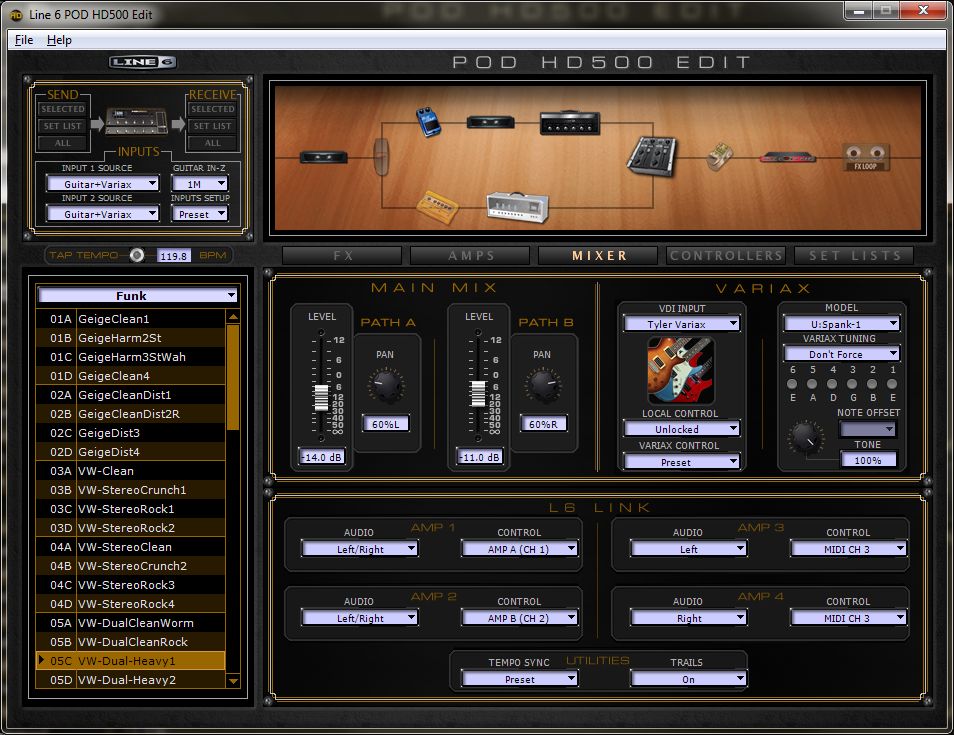Image resolution: width=954 pixels, height=735 pixels.
Task: Toggle string 1 E tuning indicator
Action: 892,384
